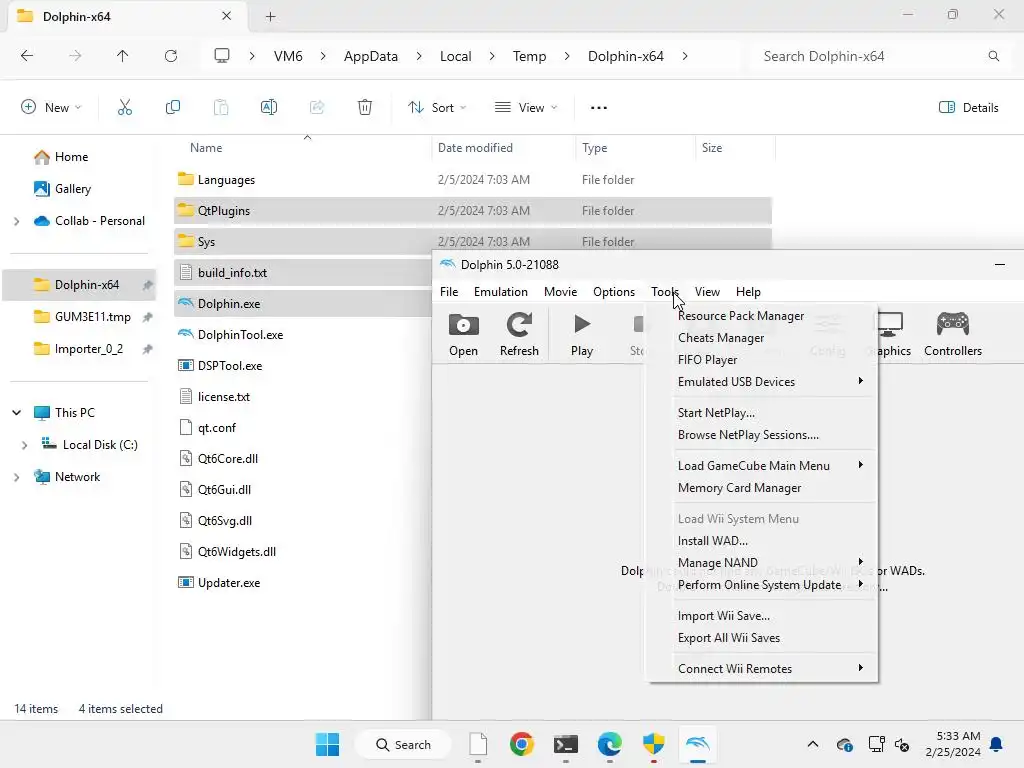
Task: Launch Google Chrome from the taskbar
Action: point(521,744)
